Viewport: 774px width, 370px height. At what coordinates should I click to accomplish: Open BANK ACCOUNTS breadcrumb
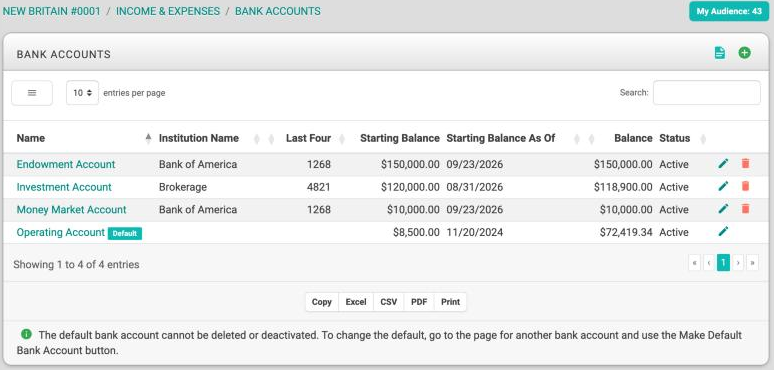coord(277,11)
